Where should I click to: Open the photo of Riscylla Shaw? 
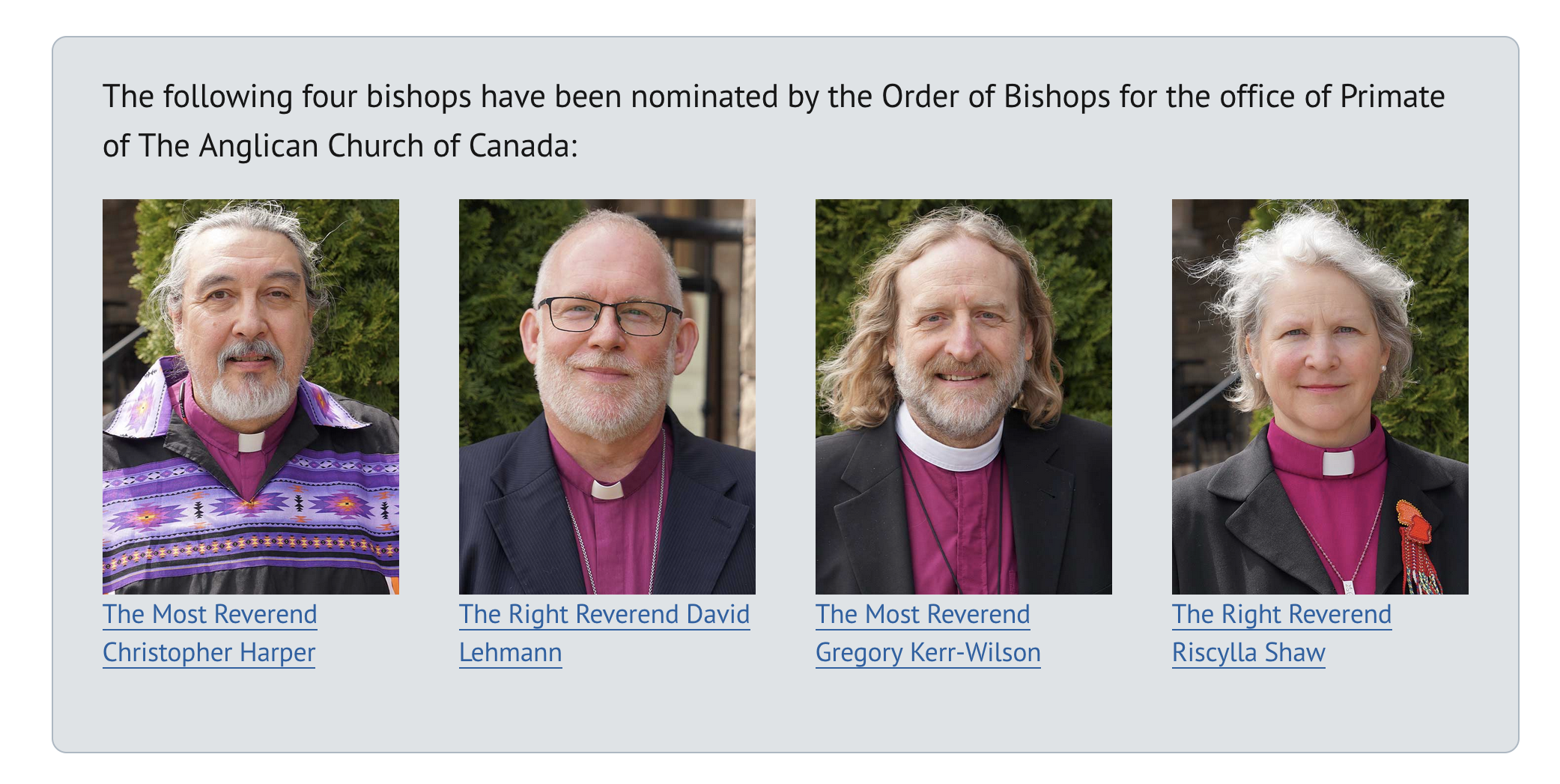[x=1320, y=396]
